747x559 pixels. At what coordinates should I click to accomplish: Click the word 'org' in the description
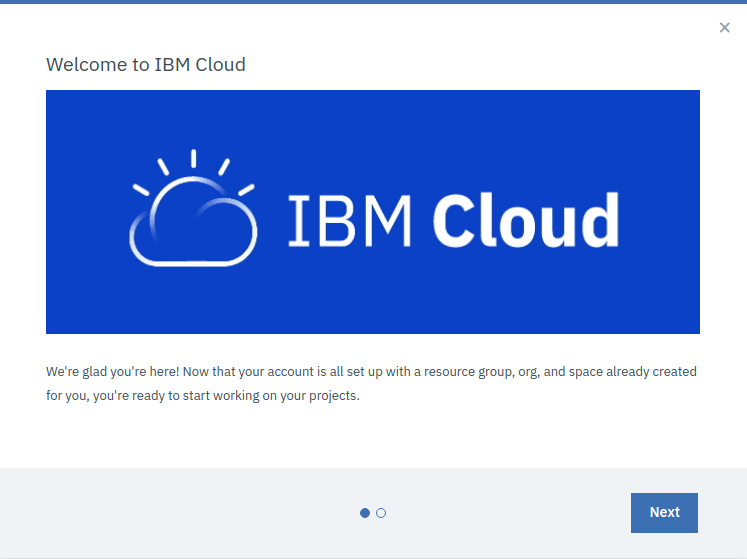pos(529,371)
